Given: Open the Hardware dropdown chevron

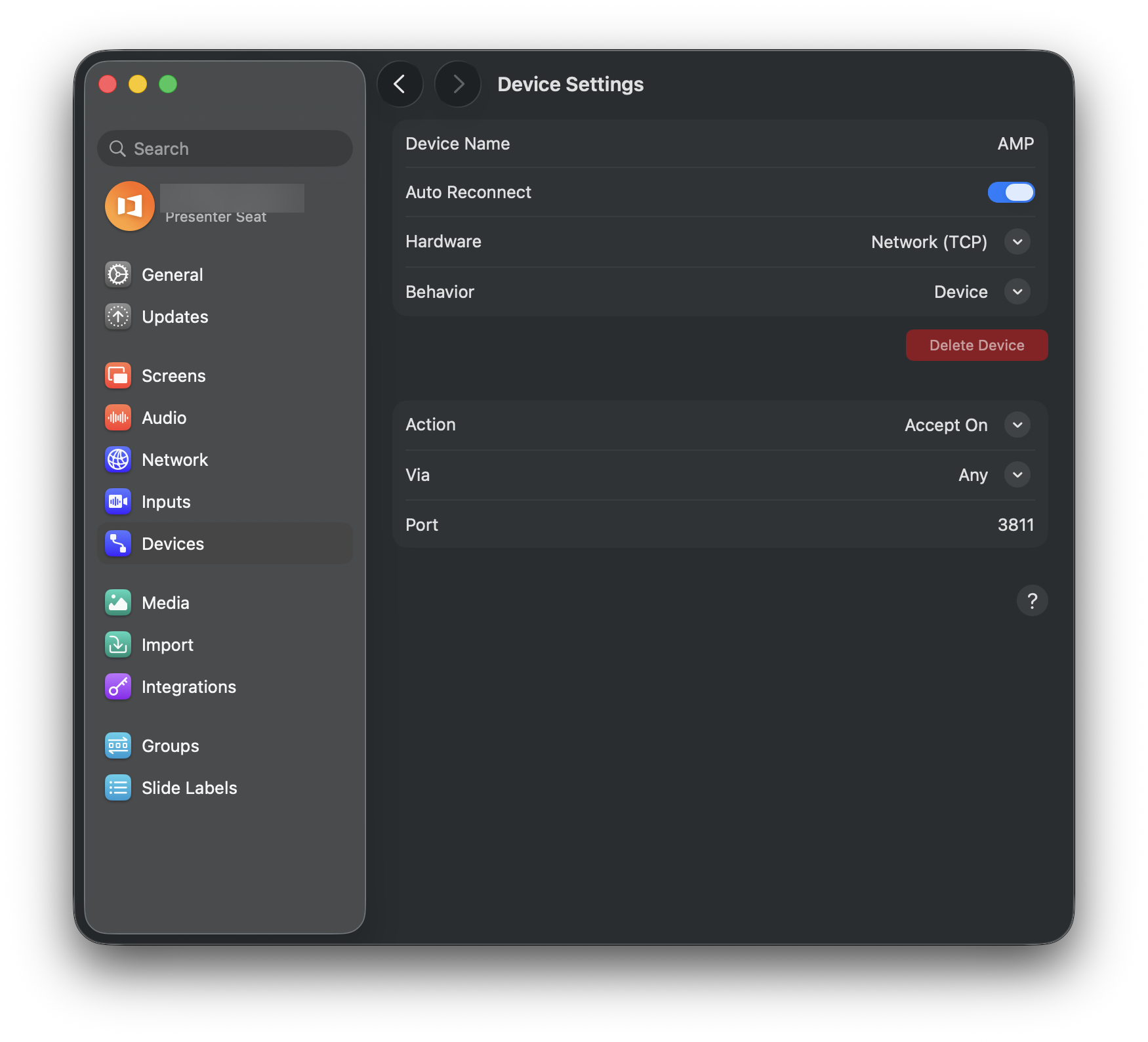Looking at the screenshot, I should pyautogui.click(x=1017, y=241).
